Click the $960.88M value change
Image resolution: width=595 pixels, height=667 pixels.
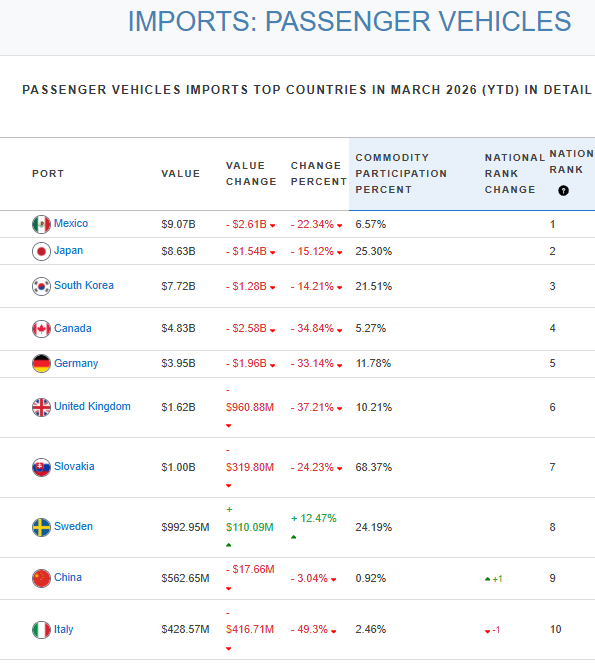pyautogui.click(x=250, y=408)
